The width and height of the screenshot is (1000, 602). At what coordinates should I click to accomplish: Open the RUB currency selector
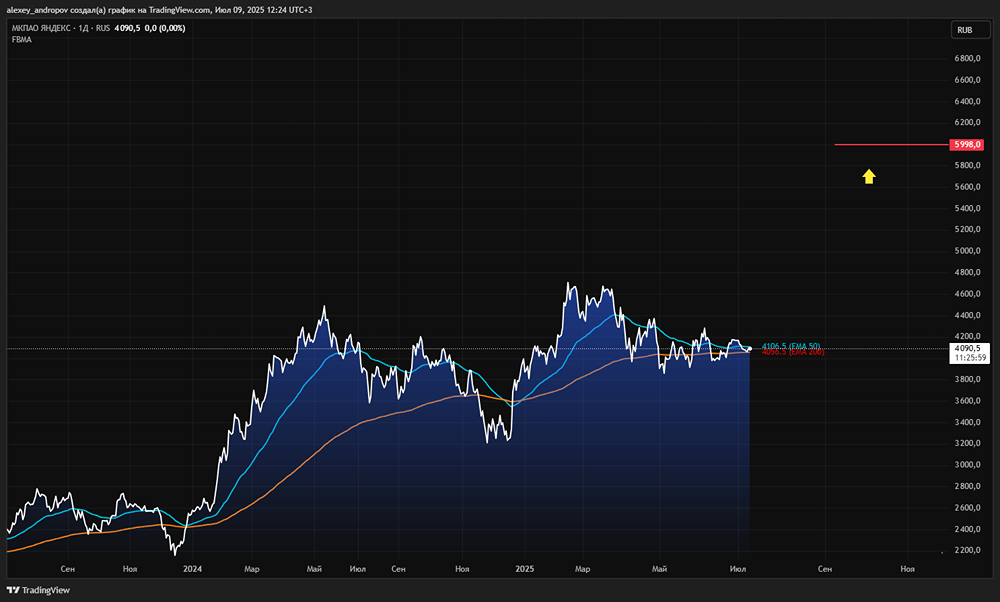point(964,30)
